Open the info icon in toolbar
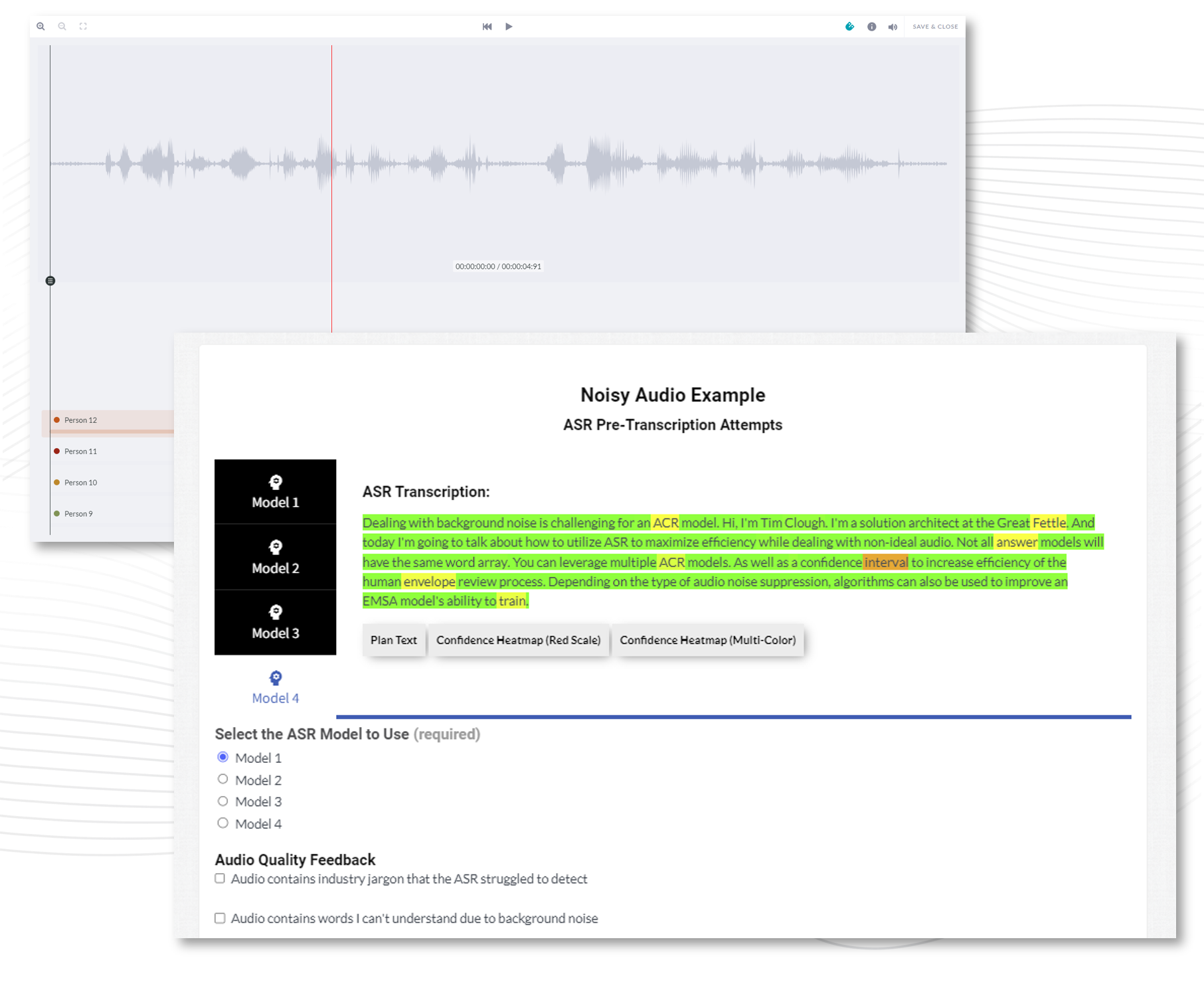The width and height of the screenshot is (1204, 982). pos(871,27)
